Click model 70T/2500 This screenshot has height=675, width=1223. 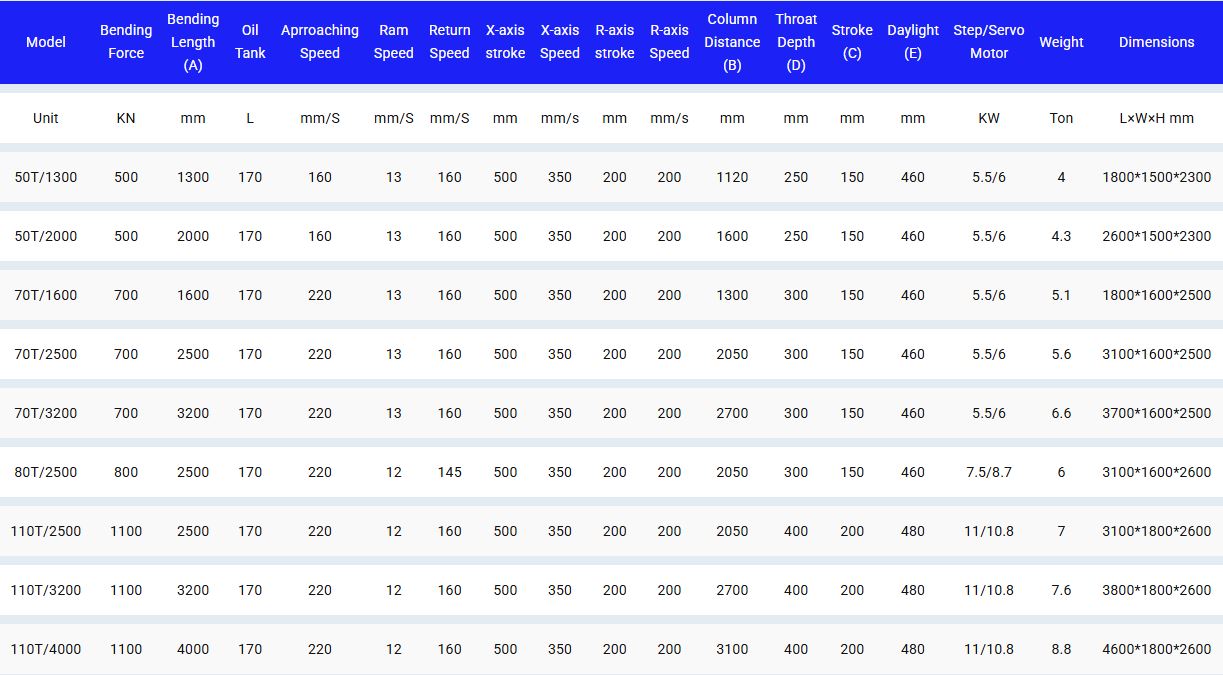click(x=46, y=354)
